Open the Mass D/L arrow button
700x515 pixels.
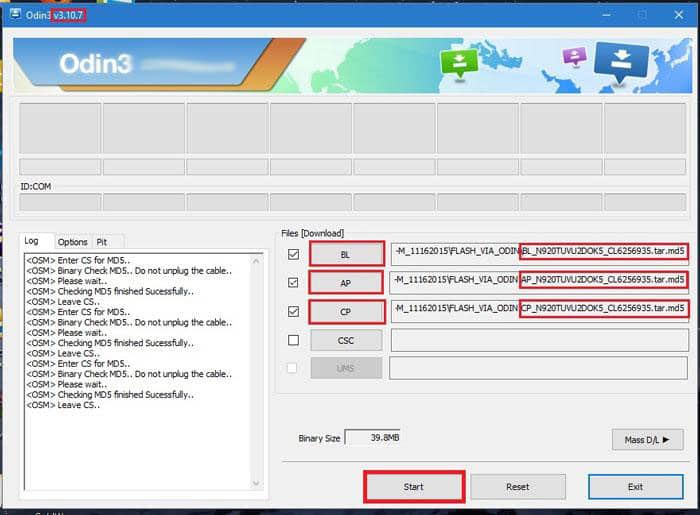tap(647, 440)
